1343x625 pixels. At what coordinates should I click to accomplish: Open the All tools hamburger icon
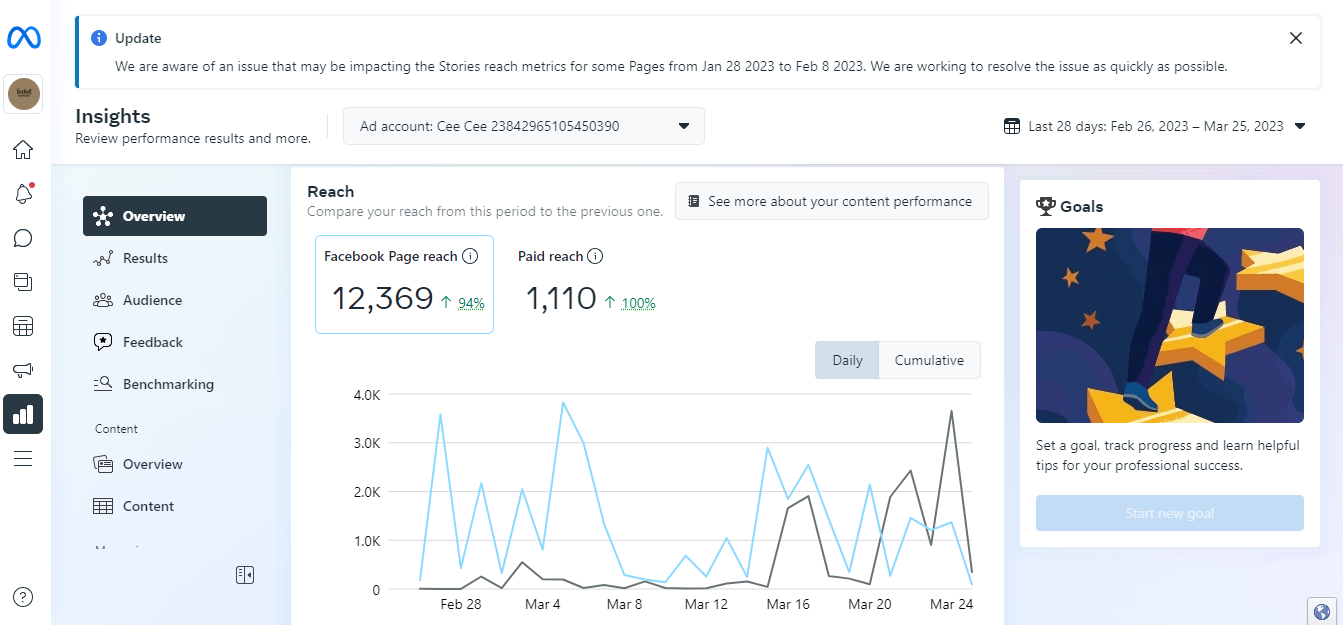pos(23,458)
